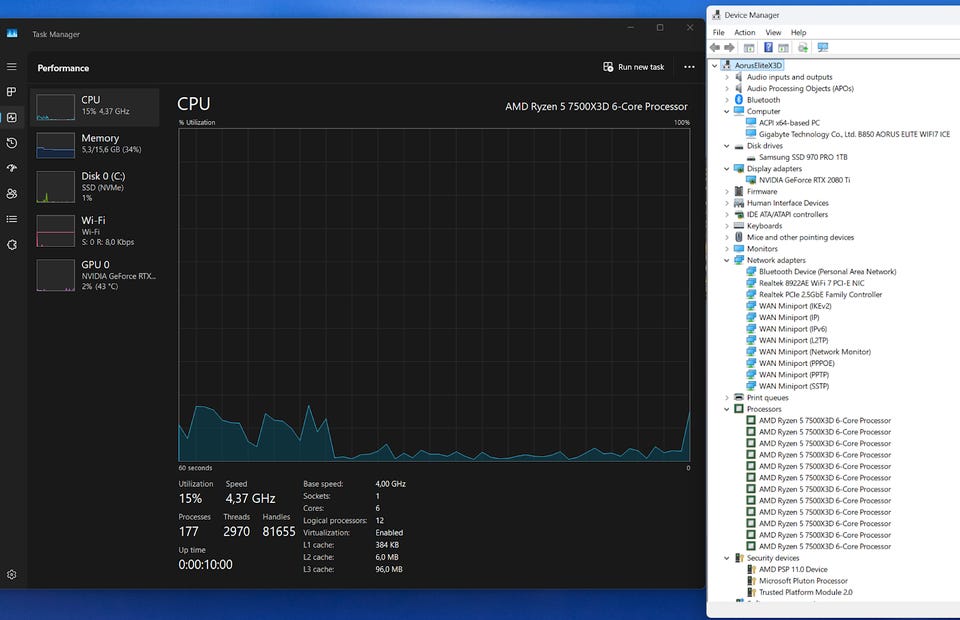Open Startup apps in Task Manager sidebar
Image resolution: width=960 pixels, height=620 pixels.
click(x=12, y=168)
